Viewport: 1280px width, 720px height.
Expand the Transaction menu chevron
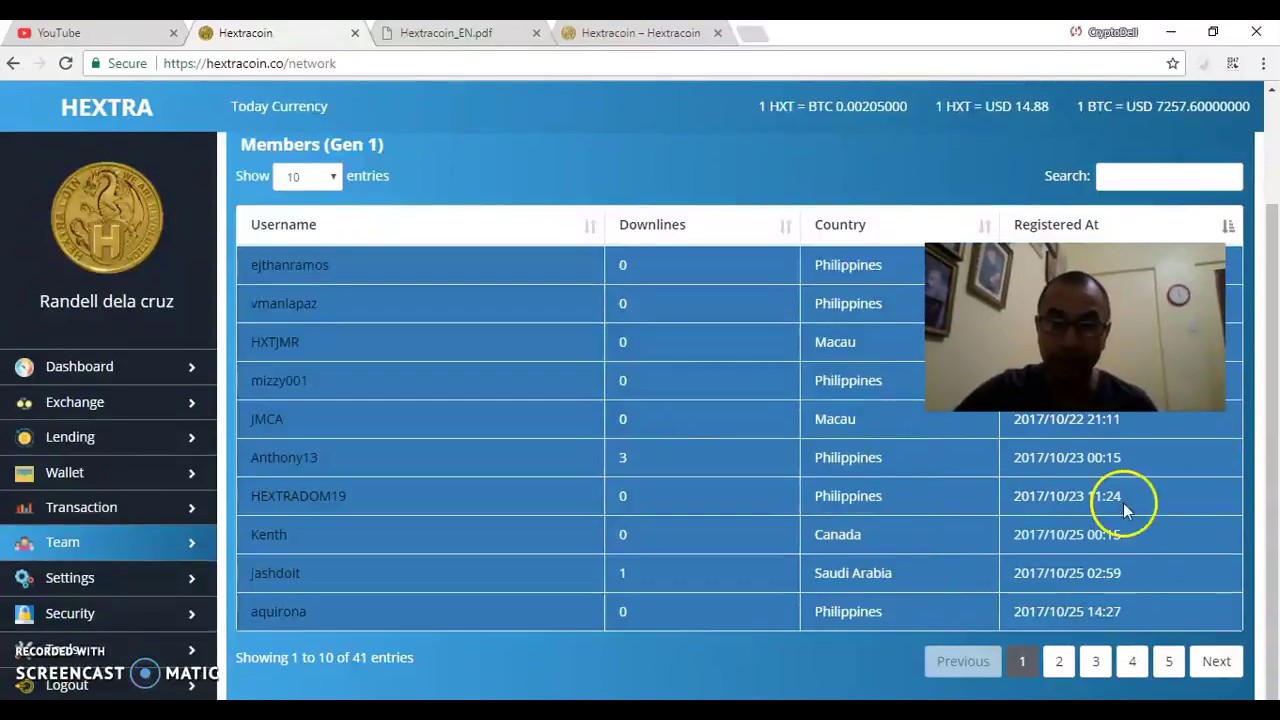[x=191, y=508]
